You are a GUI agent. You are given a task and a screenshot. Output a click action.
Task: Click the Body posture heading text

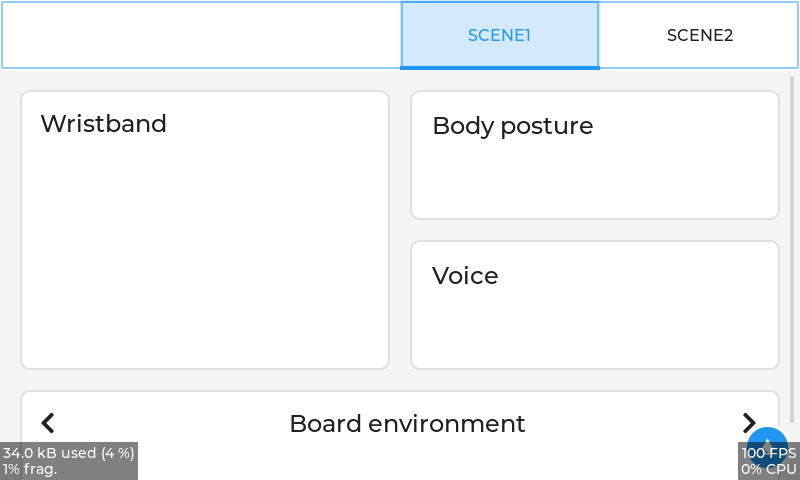pos(512,126)
